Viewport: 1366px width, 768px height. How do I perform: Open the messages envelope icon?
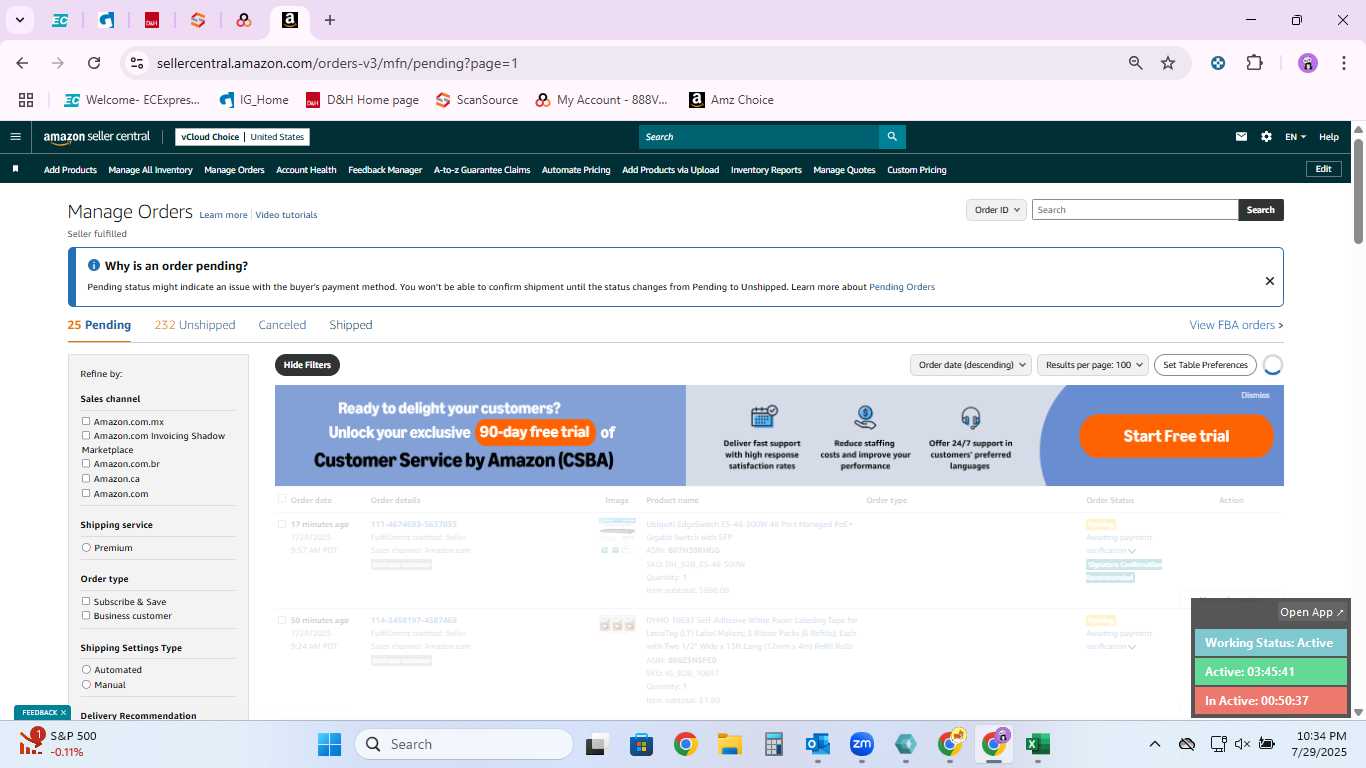[1241, 137]
